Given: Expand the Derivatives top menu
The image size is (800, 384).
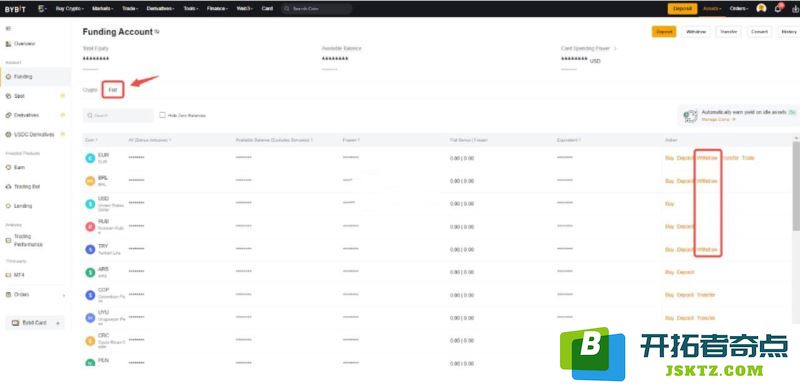Looking at the screenshot, I should [160, 9].
